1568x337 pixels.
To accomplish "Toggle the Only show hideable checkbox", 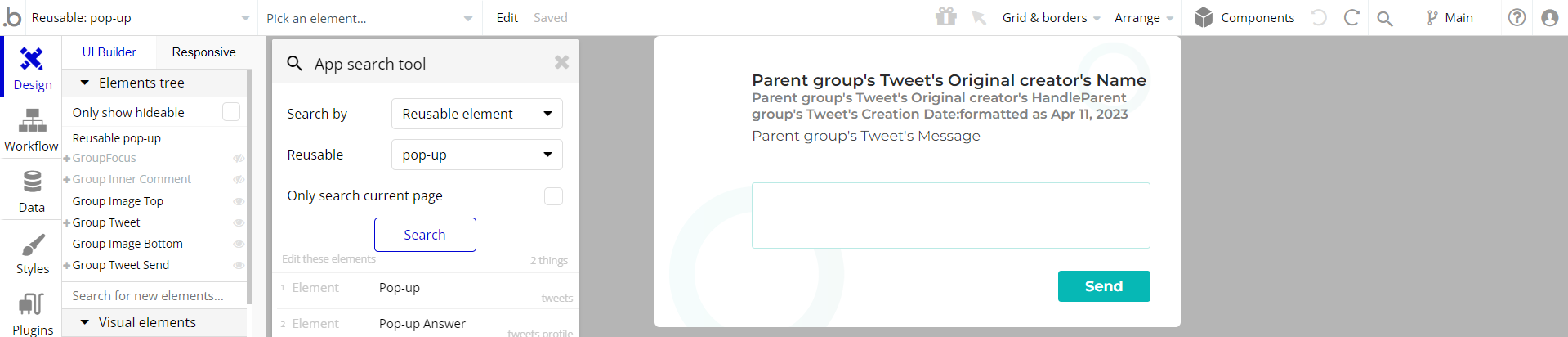I will coord(231,112).
